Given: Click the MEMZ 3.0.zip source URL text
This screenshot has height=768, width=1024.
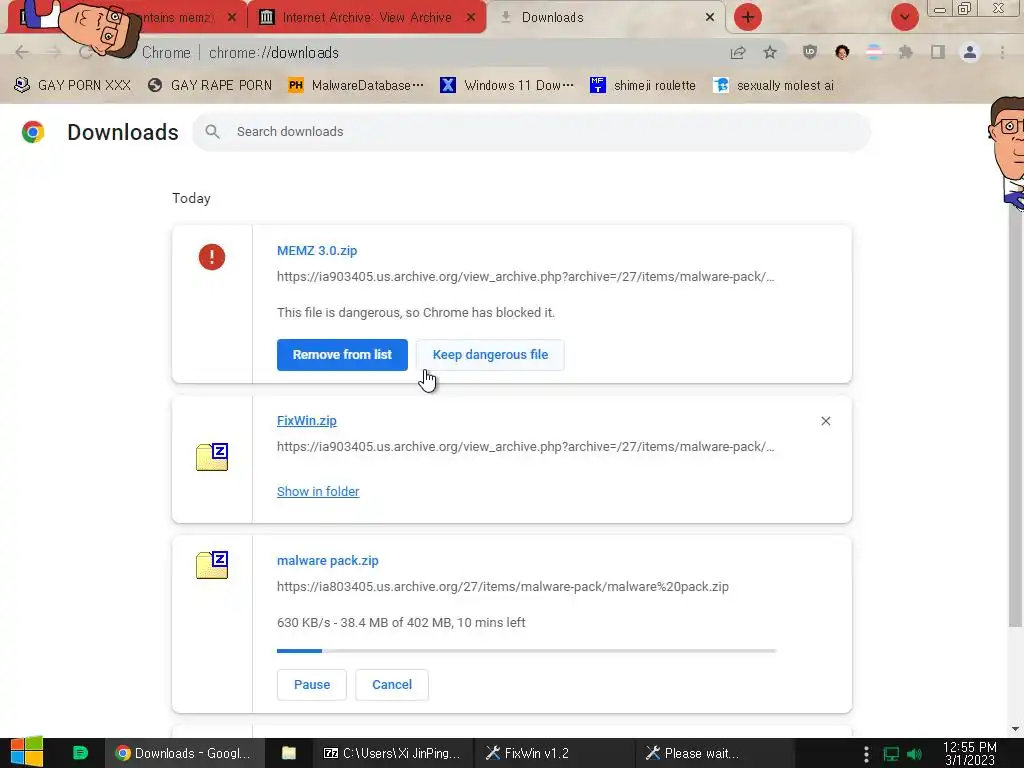Looking at the screenshot, I should pos(526,277).
